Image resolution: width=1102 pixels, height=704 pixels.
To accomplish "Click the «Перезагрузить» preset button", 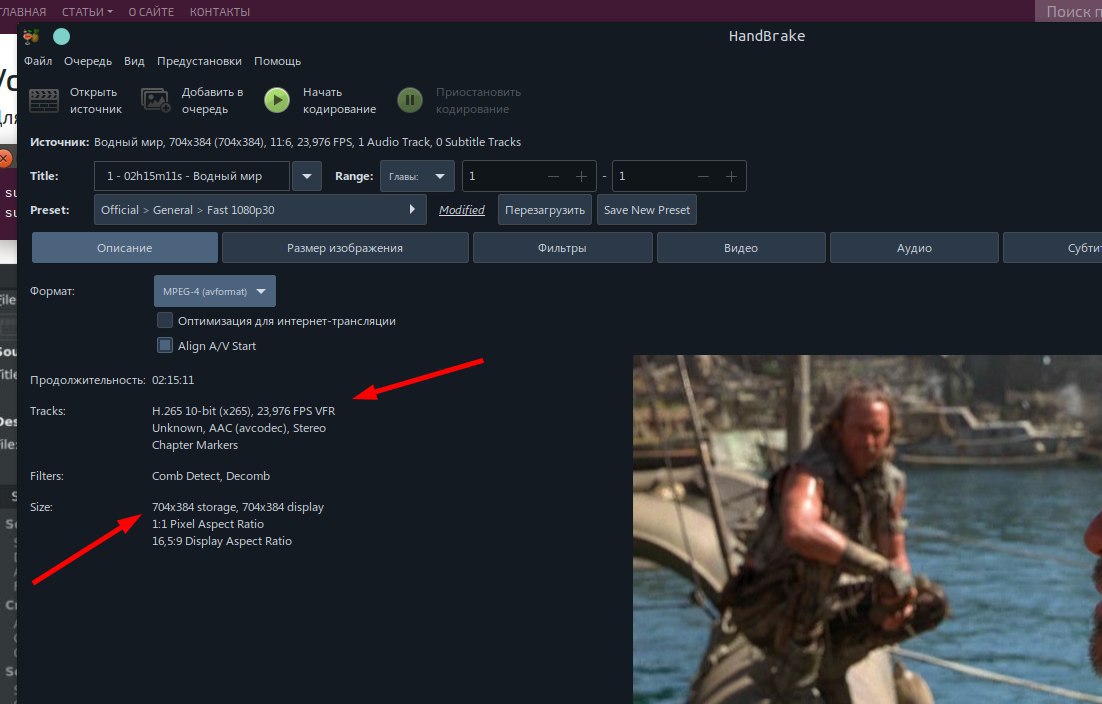I will pyautogui.click(x=545, y=210).
